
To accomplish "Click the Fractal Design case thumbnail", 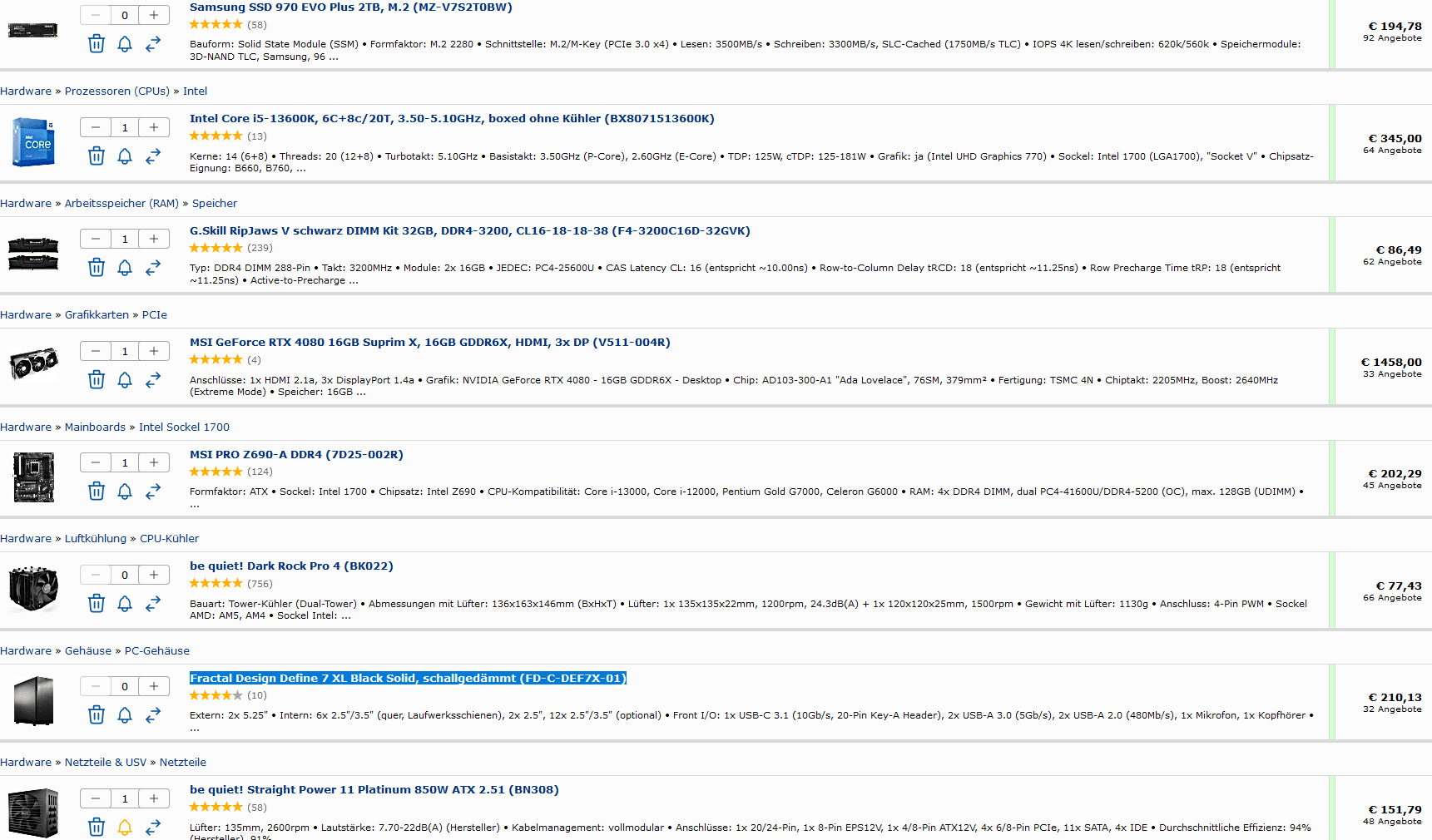I will point(33,700).
